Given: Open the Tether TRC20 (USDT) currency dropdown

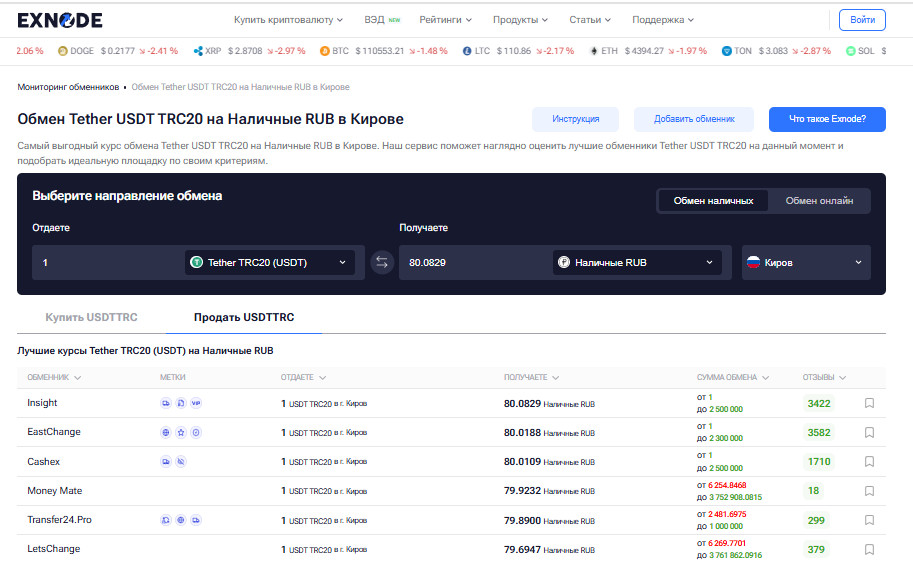Looking at the screenshot, I should [x=269, y=263].
